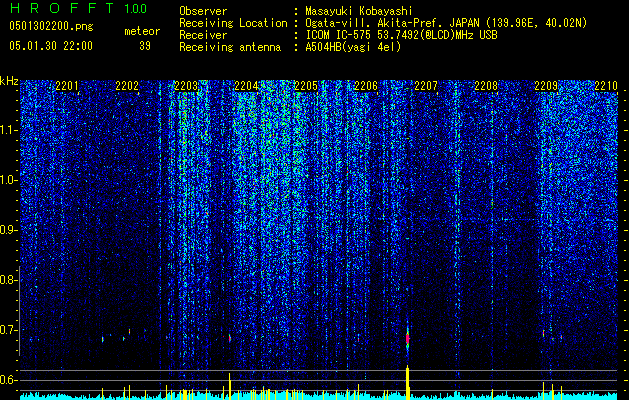
Task: Click the 2206 time marker
Action: [366, 86]
